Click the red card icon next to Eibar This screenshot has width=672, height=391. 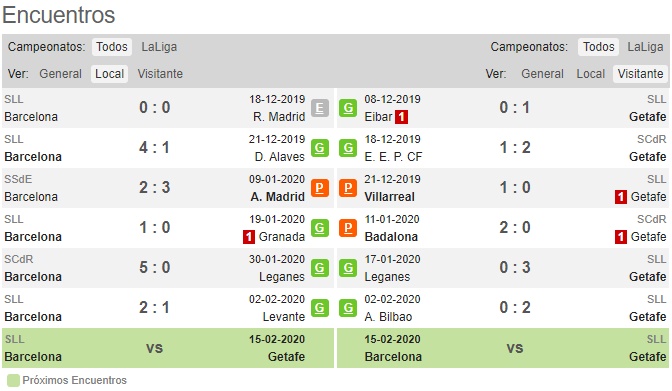click(401, 117)
